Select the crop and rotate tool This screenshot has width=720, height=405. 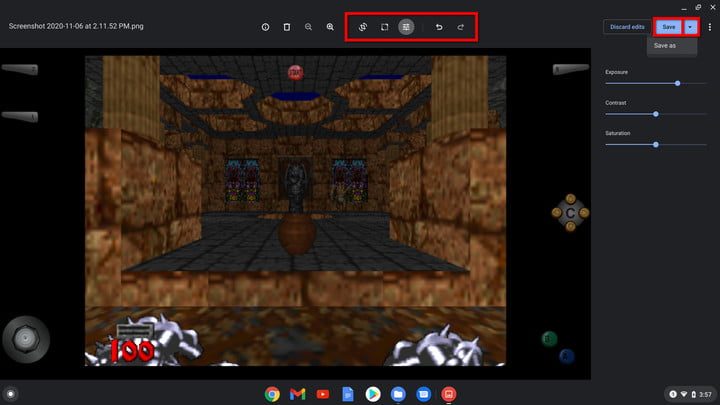click(363, 27)
